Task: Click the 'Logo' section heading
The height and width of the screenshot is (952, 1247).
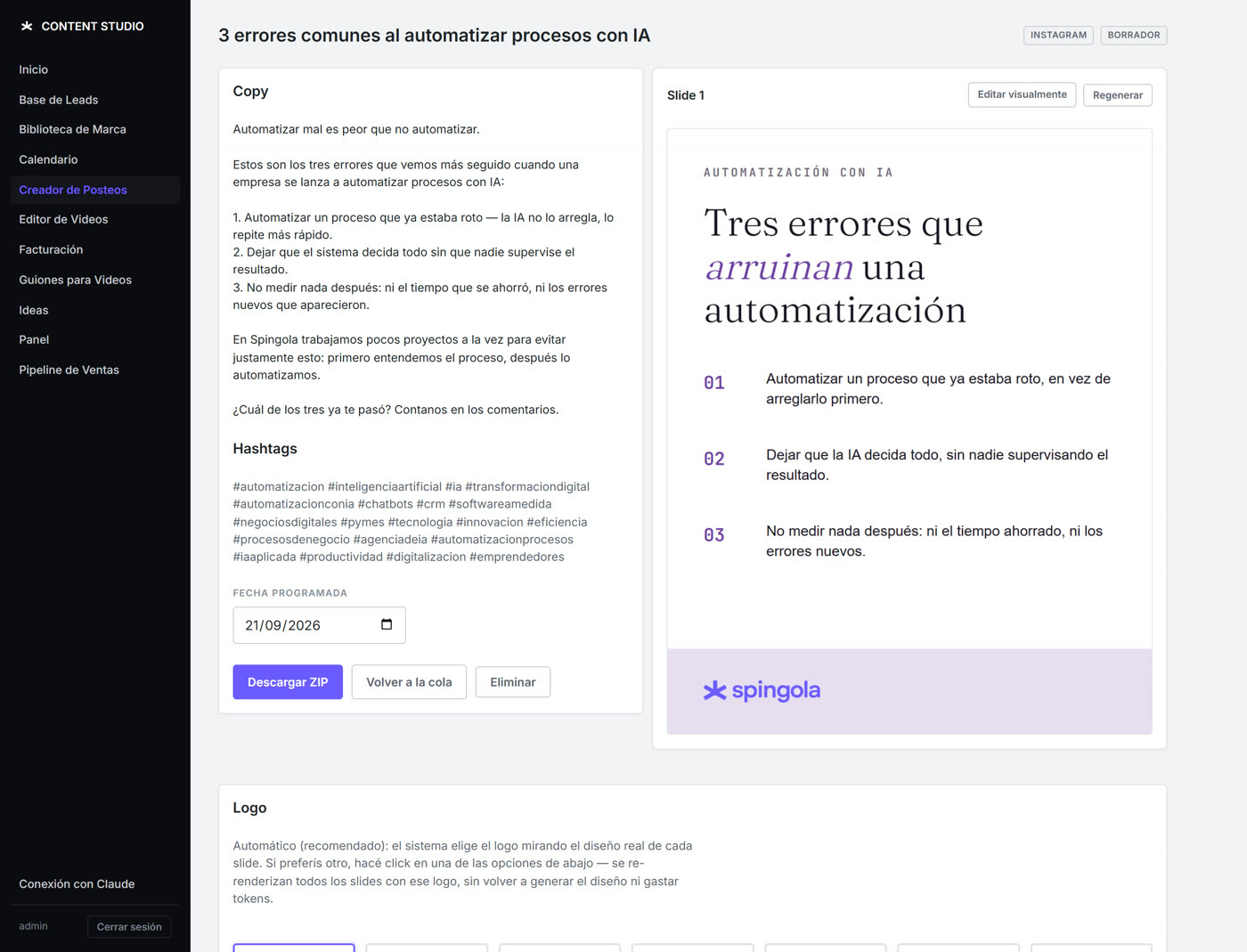Action: [x=249, y=808]
